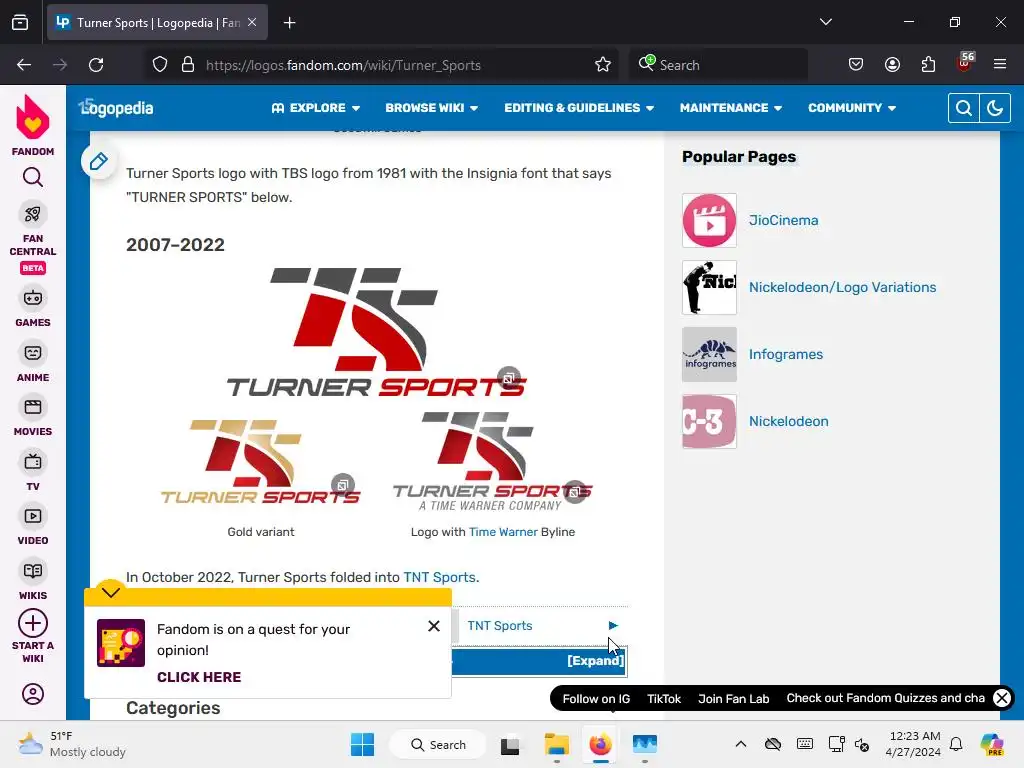Open the Gold variant logo thumbnail
This screenshot has height=768, width=1024.
coord(261,462)
